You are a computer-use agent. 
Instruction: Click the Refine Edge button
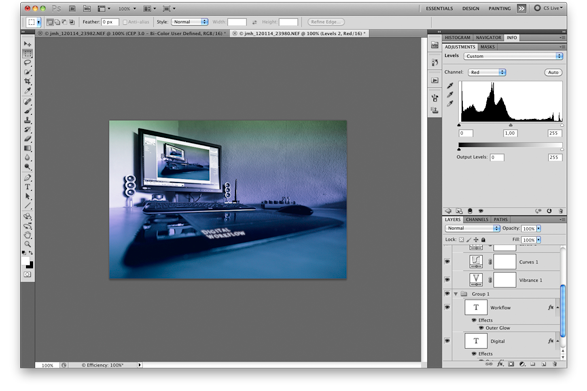[326, 22]
